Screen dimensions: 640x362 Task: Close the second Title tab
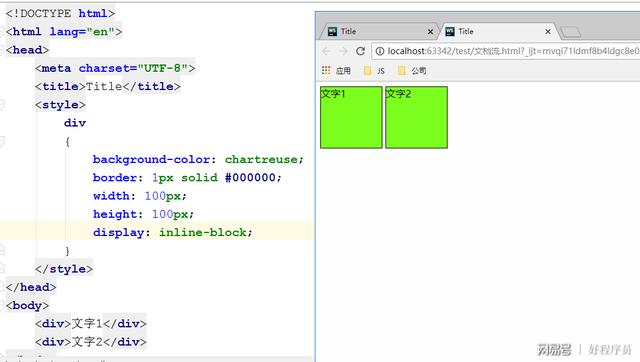(x=548, y=31)
